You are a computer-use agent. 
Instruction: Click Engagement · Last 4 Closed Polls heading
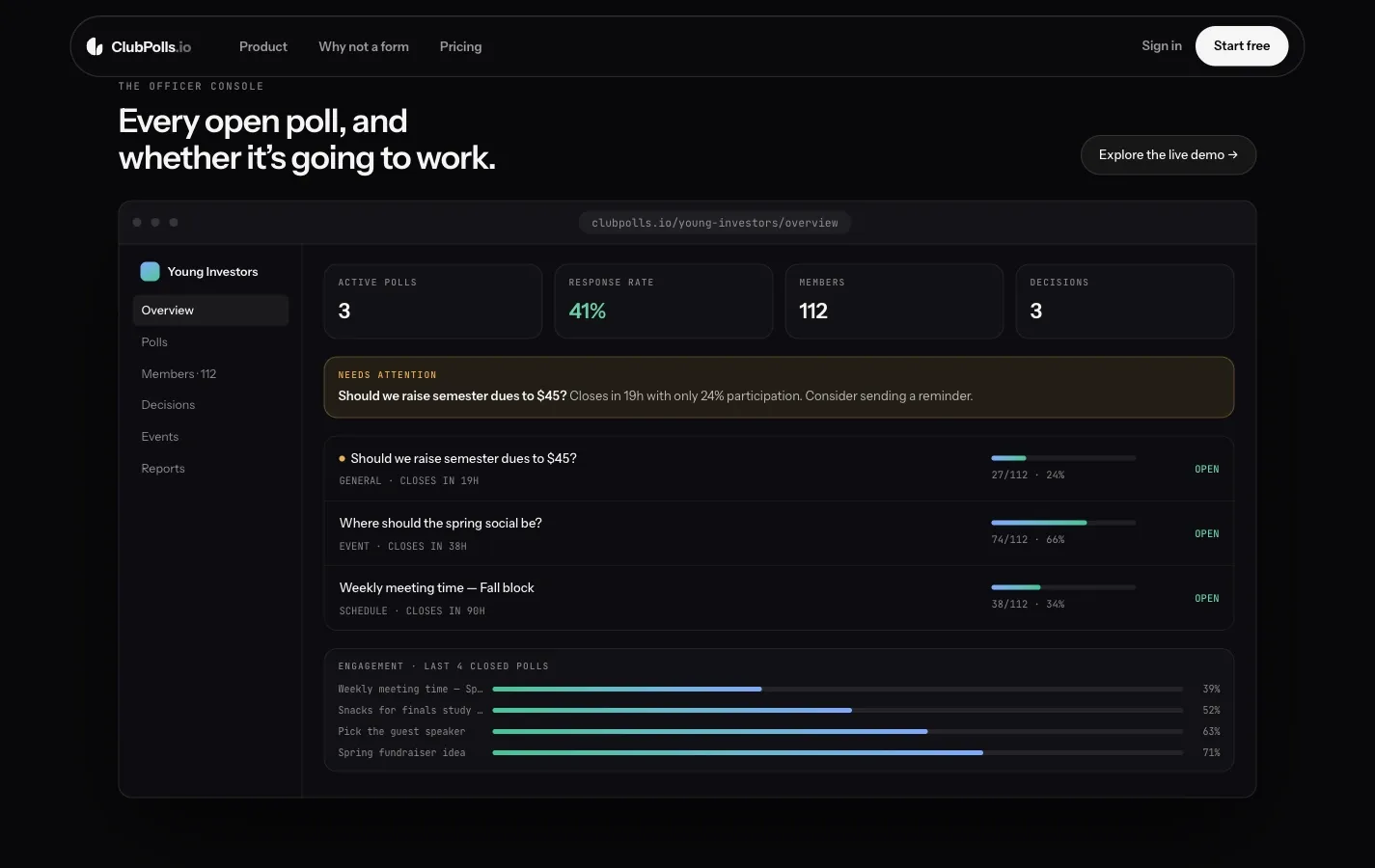[x=443, y=666]
